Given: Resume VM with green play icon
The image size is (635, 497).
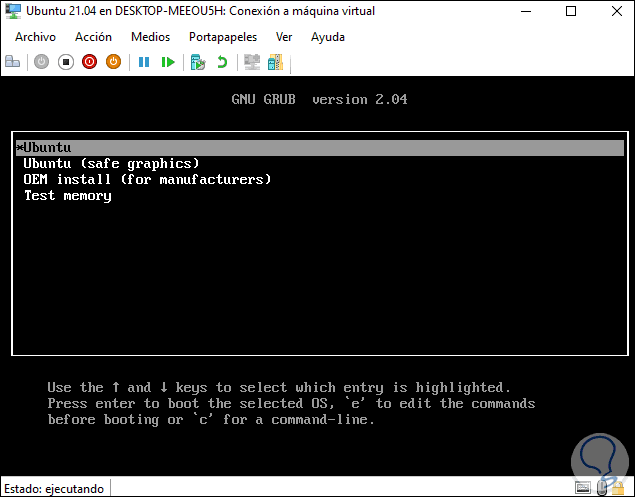Looking at the screenshot, I should coord(168,62).
